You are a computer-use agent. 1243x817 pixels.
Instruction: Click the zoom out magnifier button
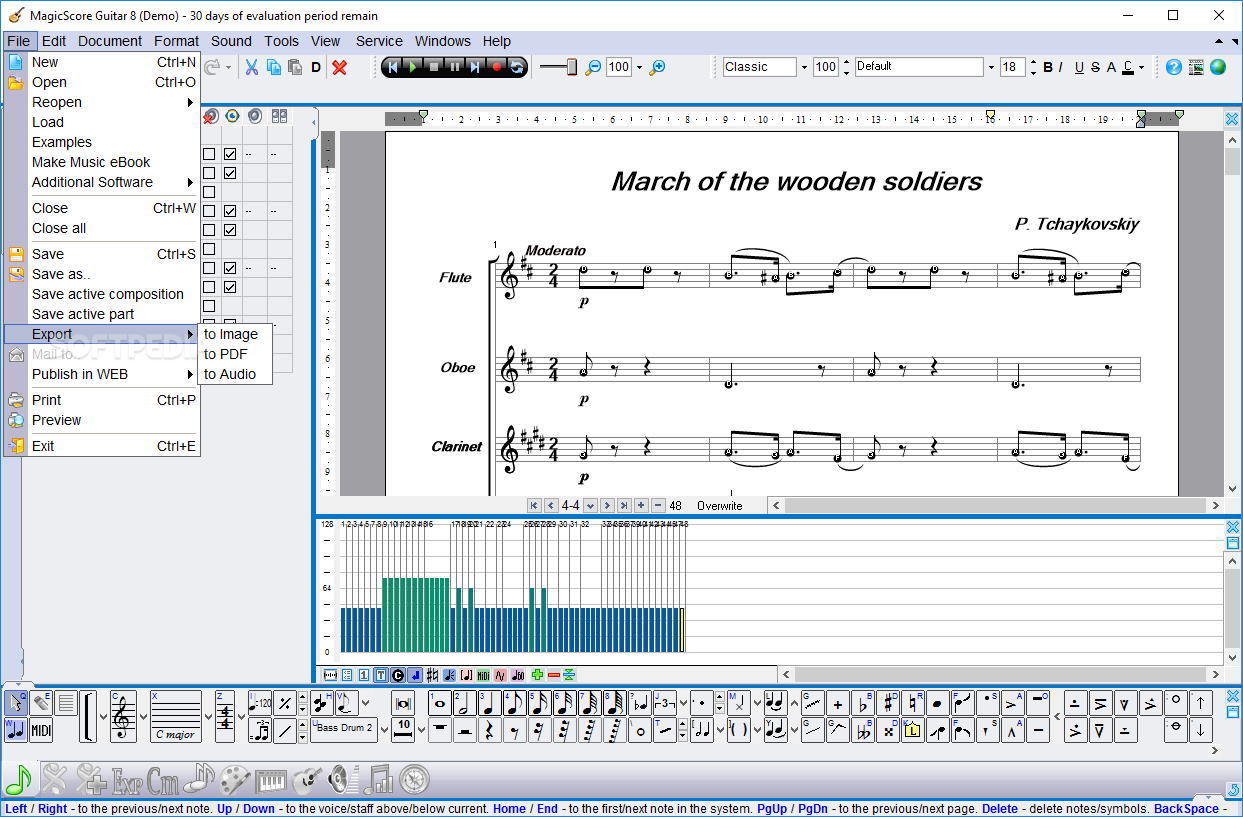(593, 67)
